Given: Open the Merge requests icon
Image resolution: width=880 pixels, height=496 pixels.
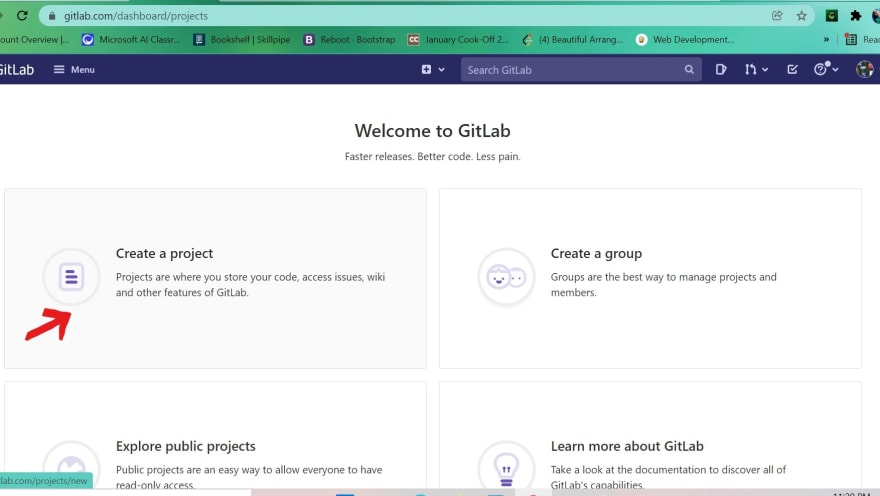Looking at the screenshot, I should [x=750, y=70].
